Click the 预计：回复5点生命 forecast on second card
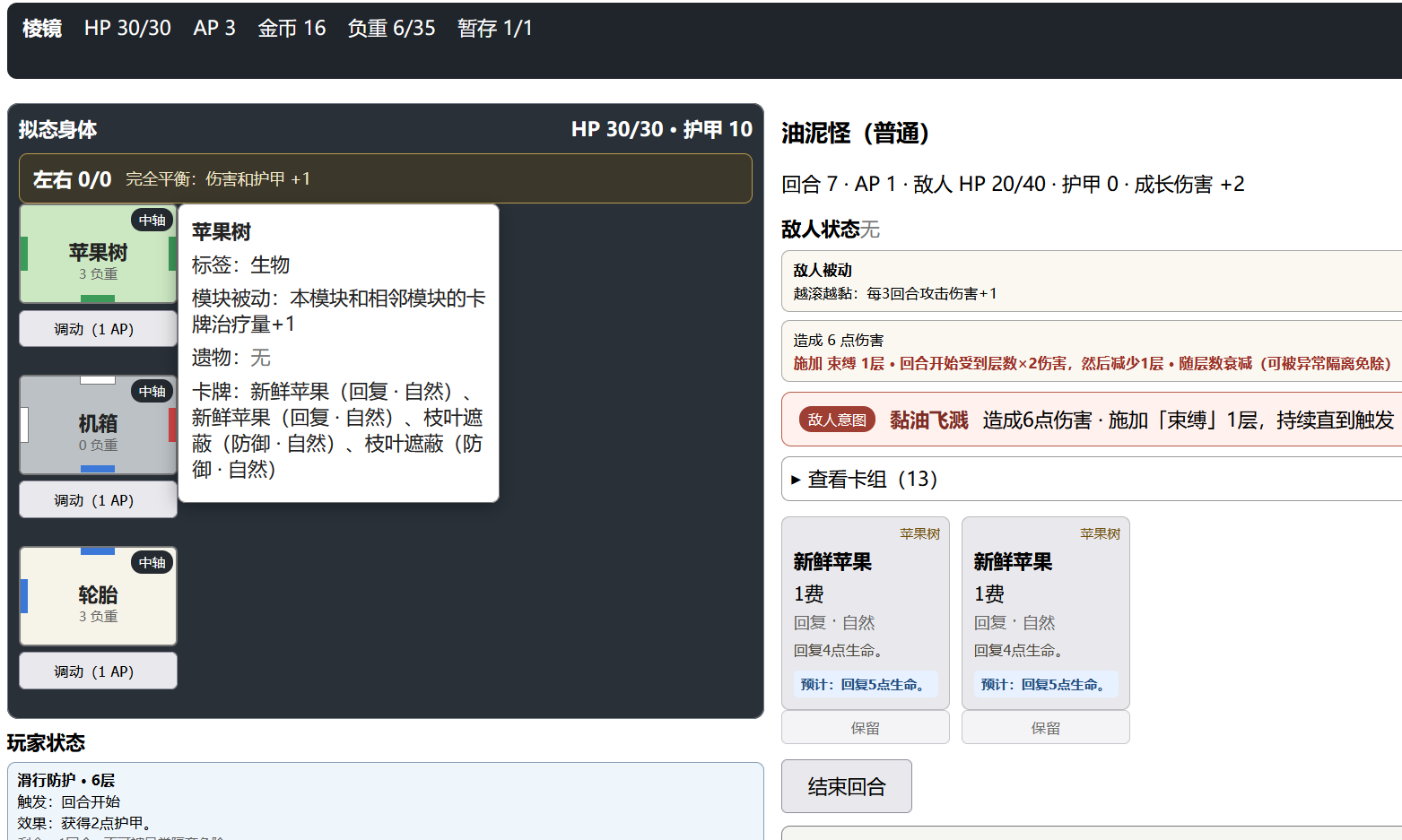Screen dimensions: 1402x840 [1046, 684]
